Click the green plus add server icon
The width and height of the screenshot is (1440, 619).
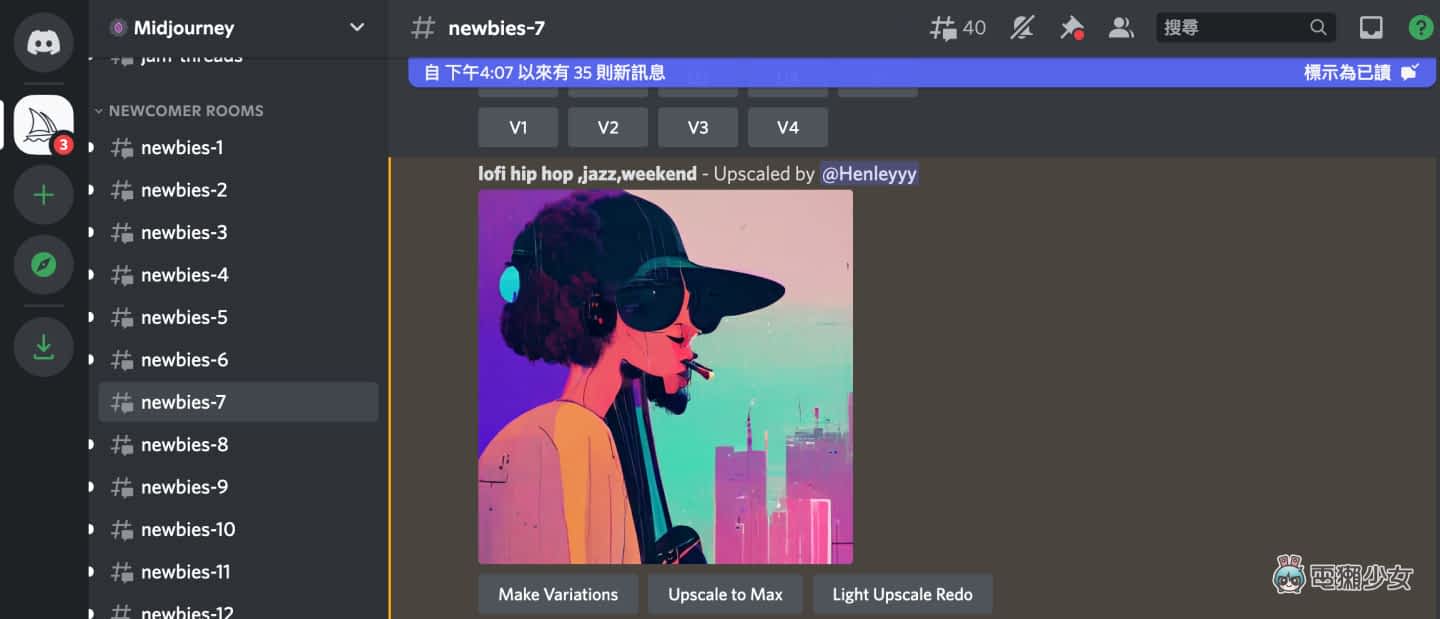(x=43, y=194)
